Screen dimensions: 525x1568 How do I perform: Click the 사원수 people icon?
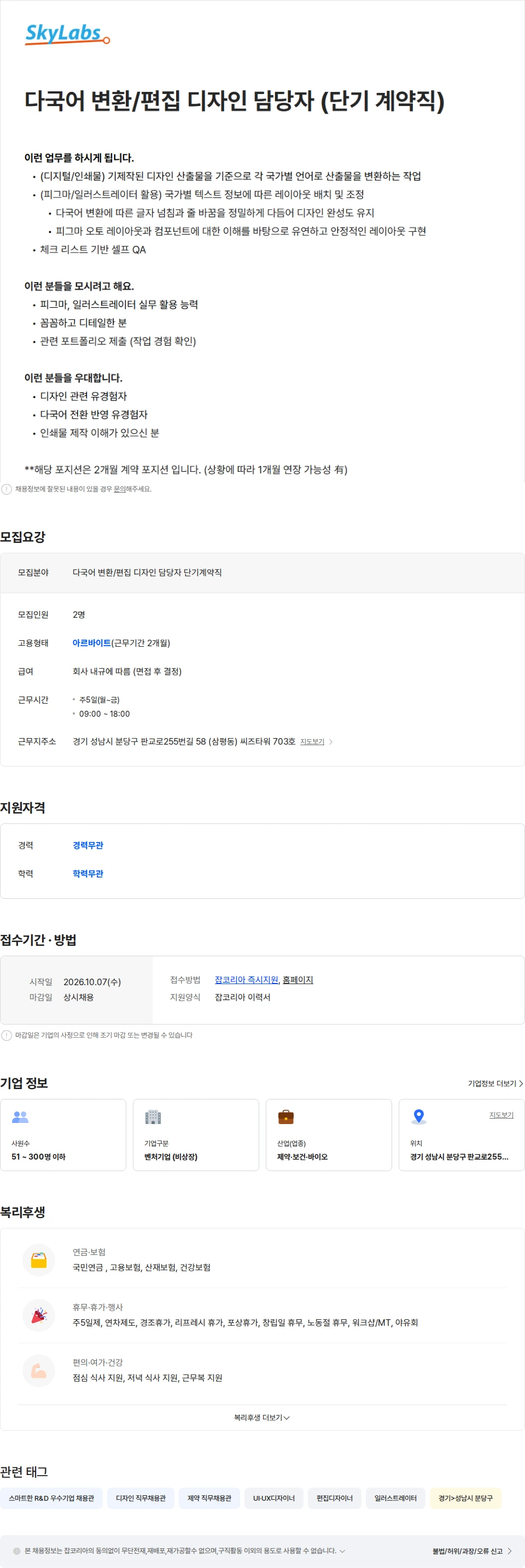(20, 1117)
